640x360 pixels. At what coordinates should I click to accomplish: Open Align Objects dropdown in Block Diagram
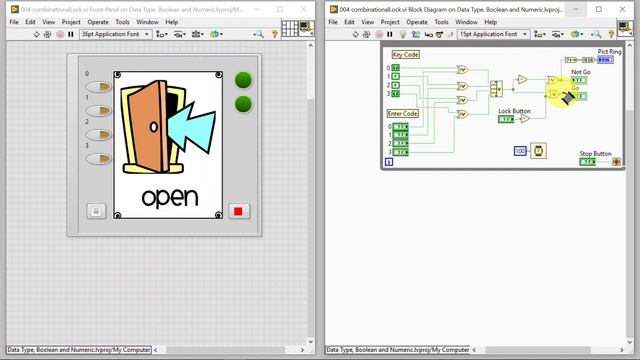[540, 34]
